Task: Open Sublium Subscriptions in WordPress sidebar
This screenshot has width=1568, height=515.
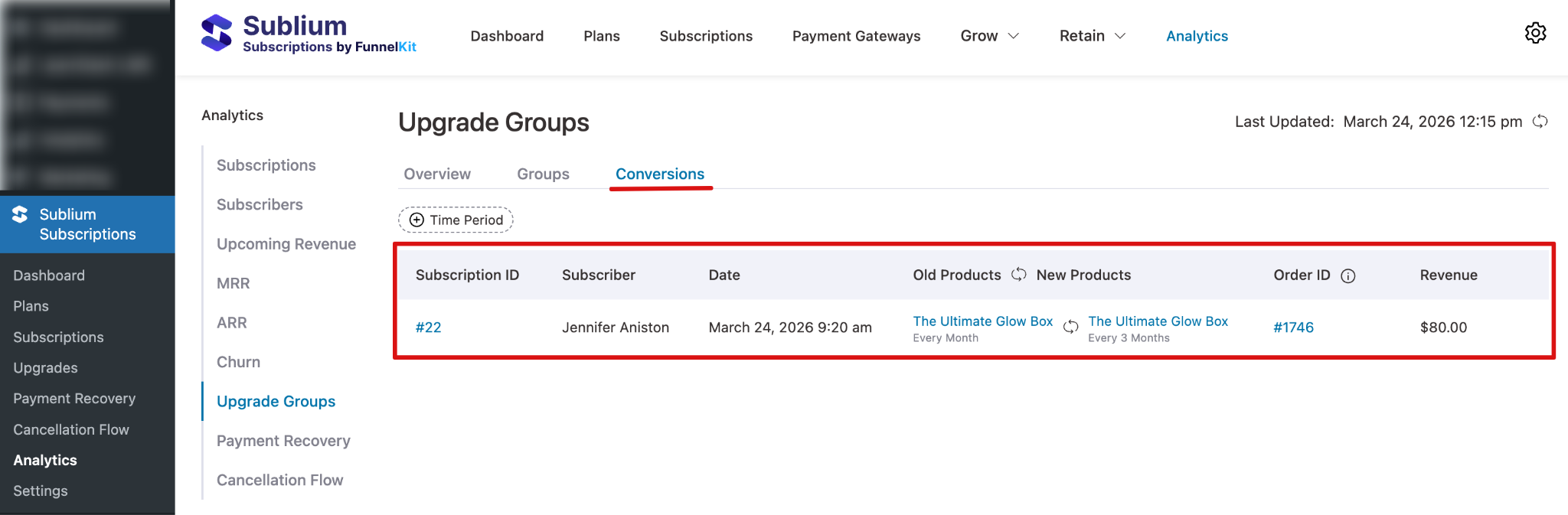Action: [87, 224]
